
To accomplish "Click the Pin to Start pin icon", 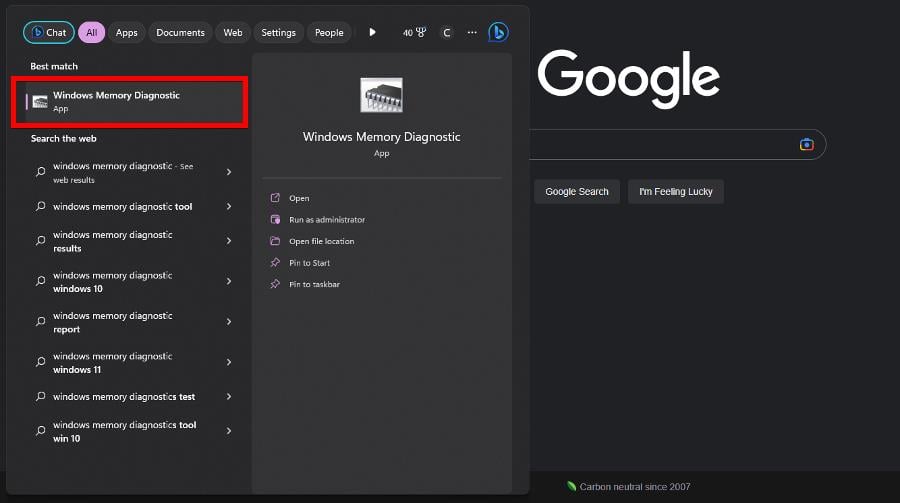I will click(x=276, y=262).
